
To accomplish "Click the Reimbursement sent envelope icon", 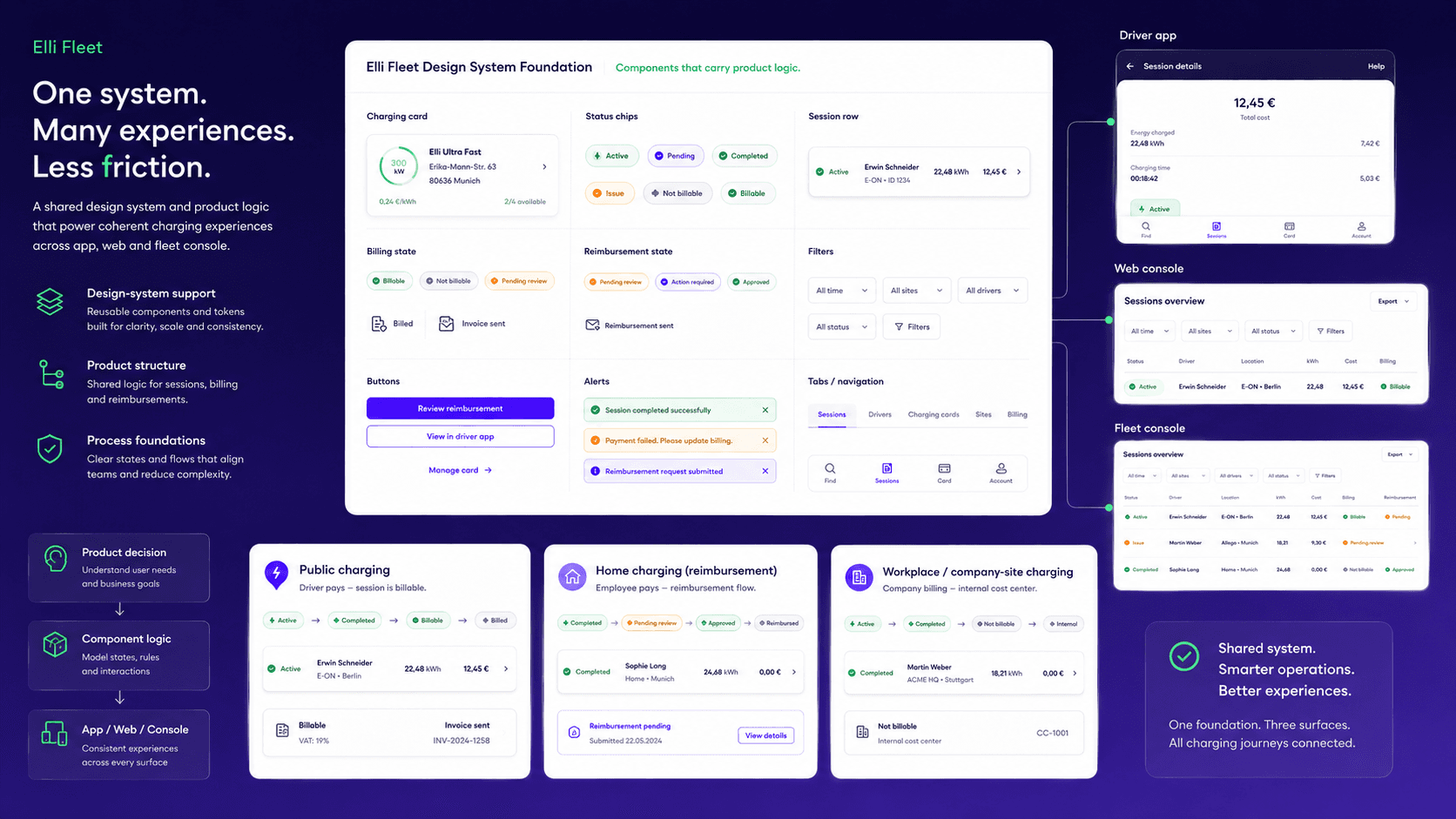I will click(592, 325).
